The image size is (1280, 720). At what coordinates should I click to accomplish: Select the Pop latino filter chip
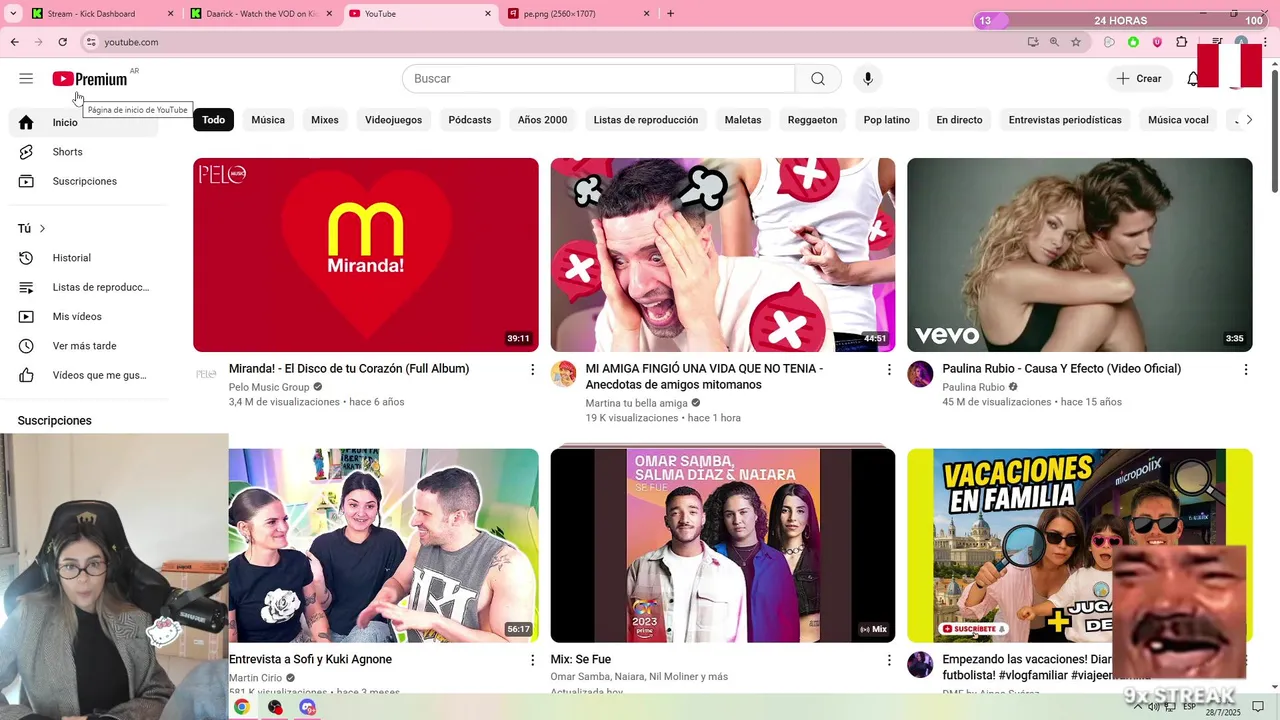tap(887, 120)
